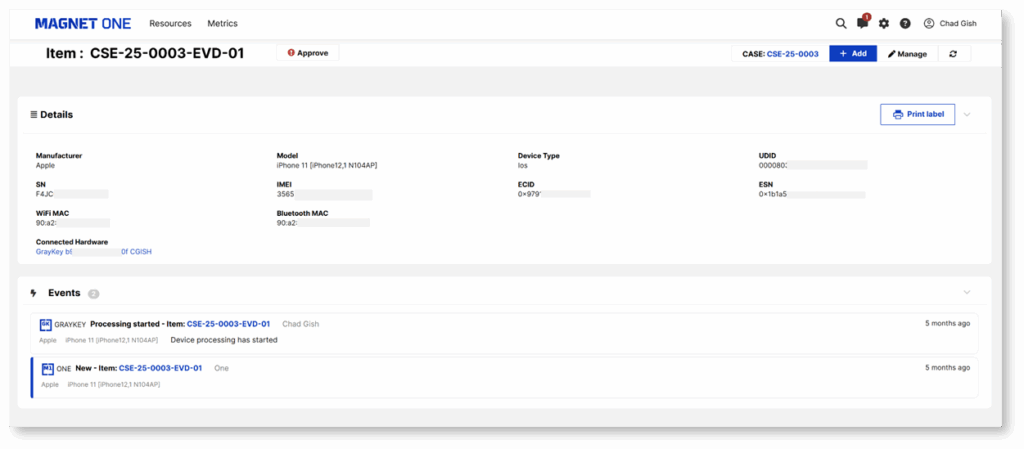
Task: Click the refresh icon button
Action: (953, 54)
